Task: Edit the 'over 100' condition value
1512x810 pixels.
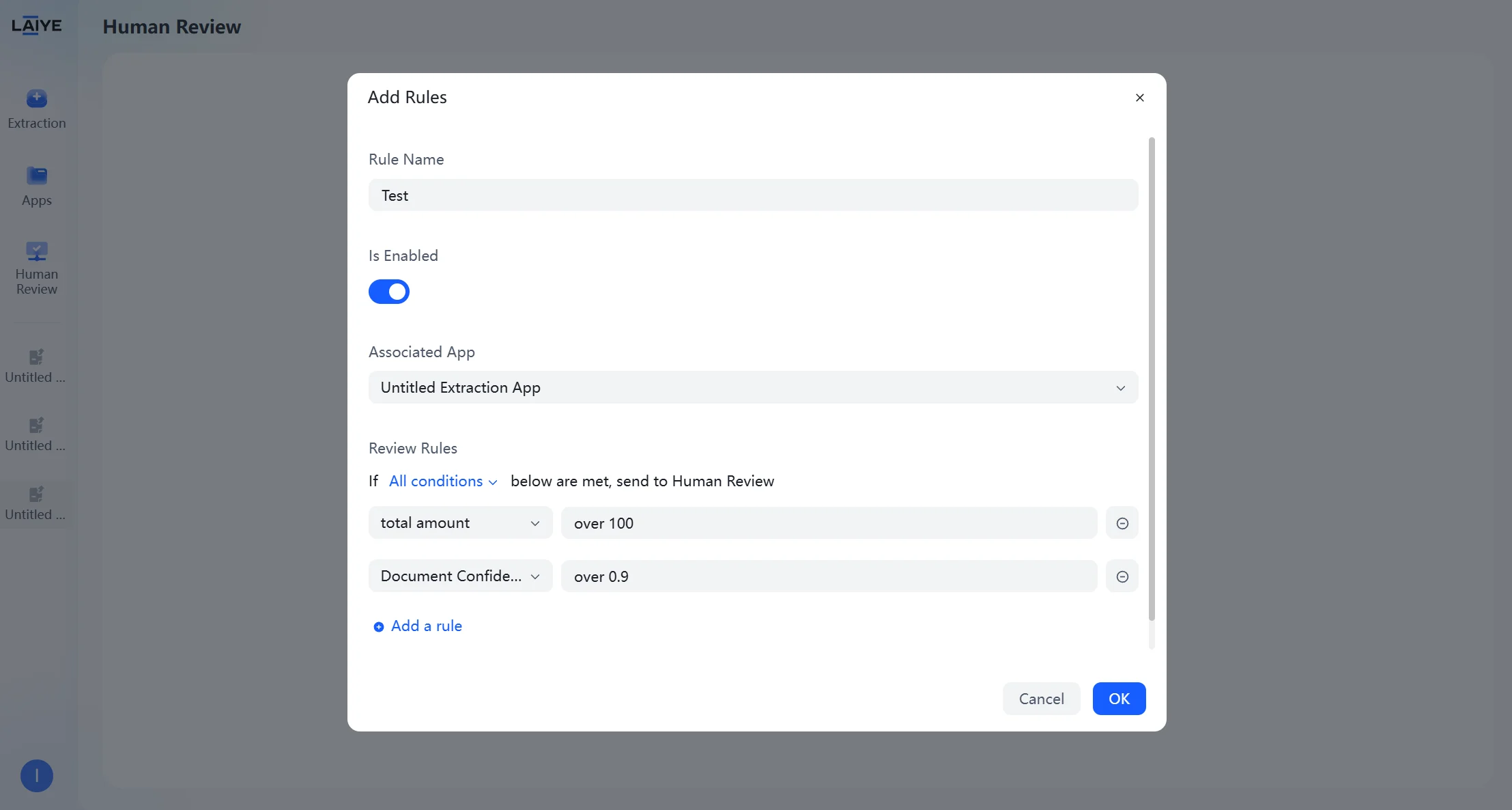Action: point(829,523)
